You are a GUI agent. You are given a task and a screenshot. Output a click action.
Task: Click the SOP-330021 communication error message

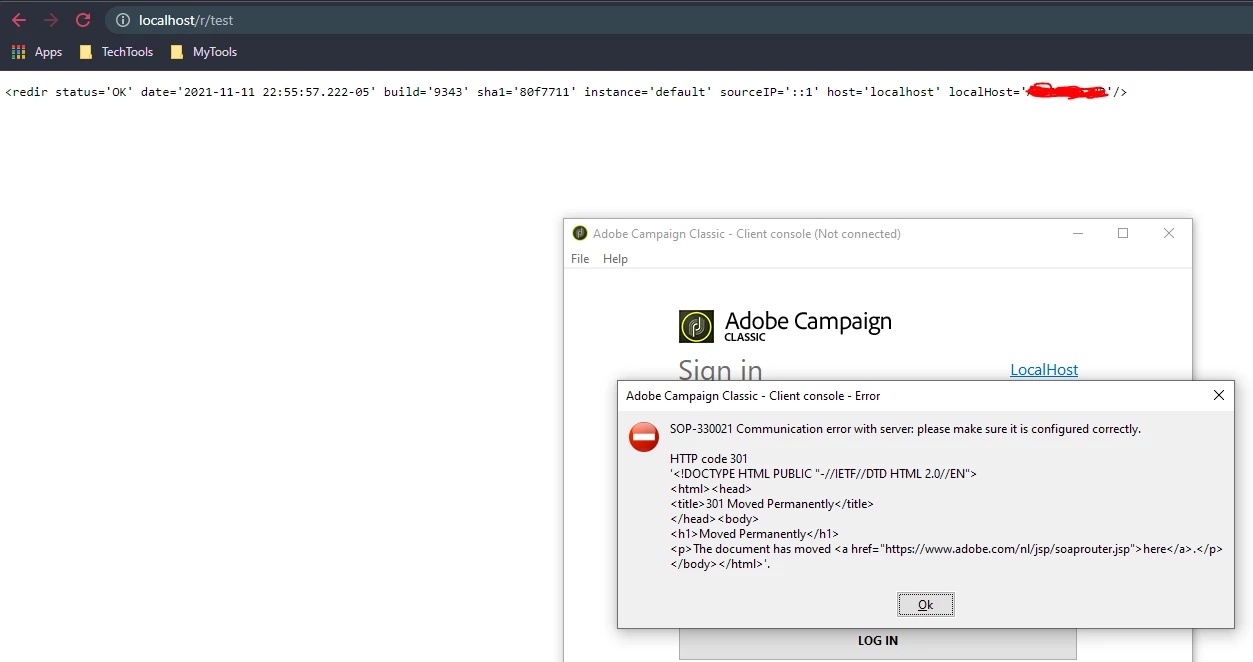pyautogui.click(x=905, y=429)
